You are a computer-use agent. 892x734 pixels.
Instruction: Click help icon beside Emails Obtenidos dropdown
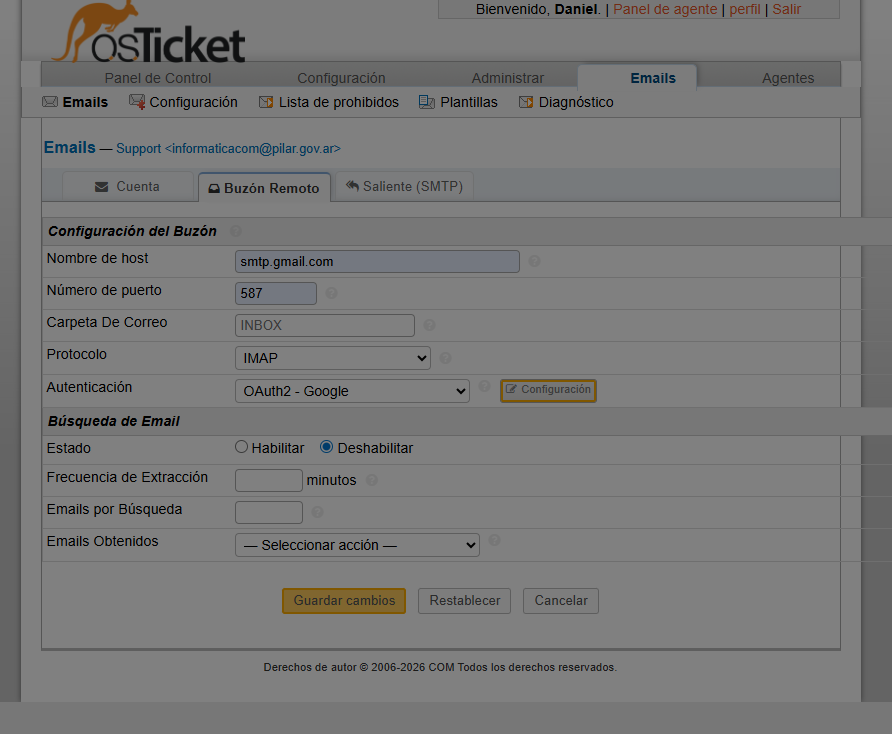[x=494, y=540]
